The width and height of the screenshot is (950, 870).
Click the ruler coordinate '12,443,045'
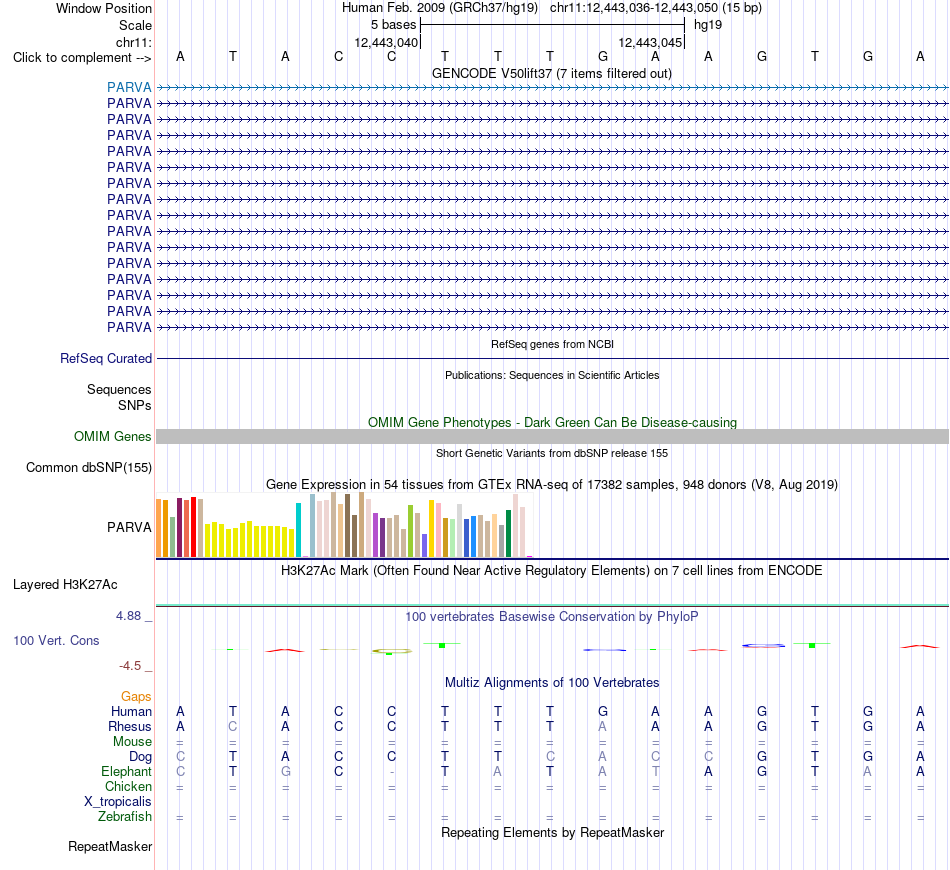(x=650, y=42)
